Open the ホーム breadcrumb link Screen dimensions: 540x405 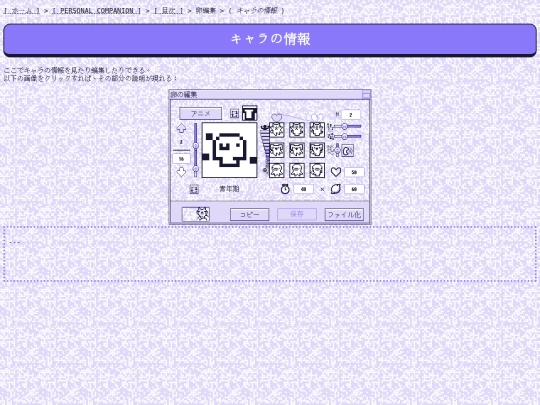click(21, 11)
